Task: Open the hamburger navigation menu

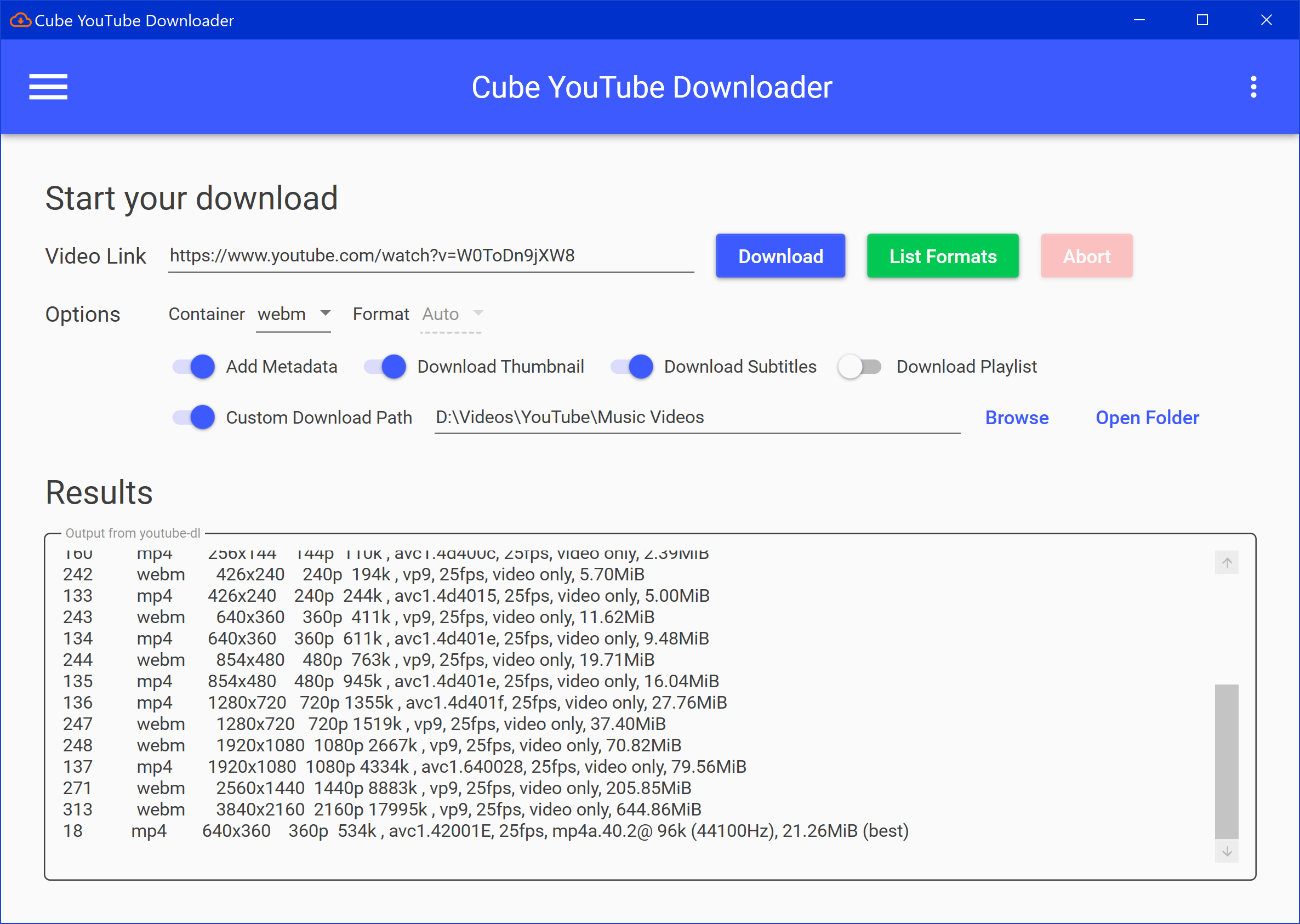Action: coord(48,87)
